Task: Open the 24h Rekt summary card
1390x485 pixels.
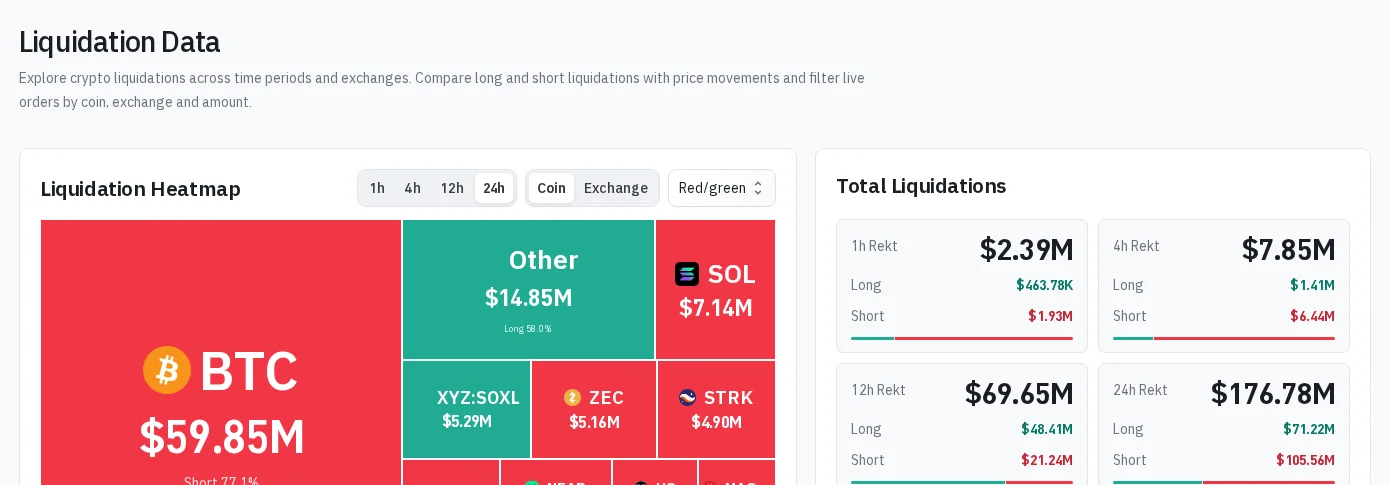Action: coord(1224,424)
